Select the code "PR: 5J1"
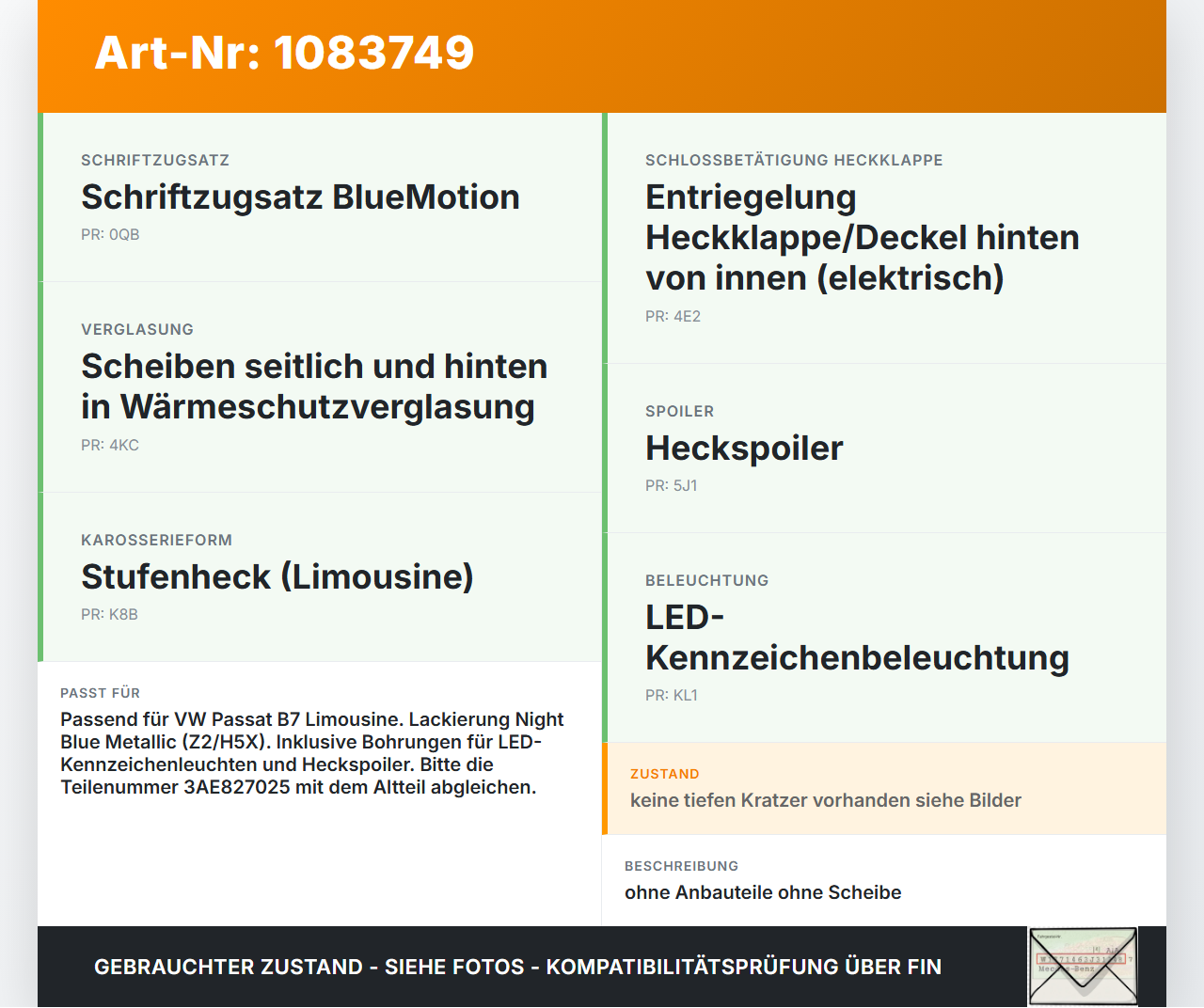1204x1008 pixels. (672, 485)
